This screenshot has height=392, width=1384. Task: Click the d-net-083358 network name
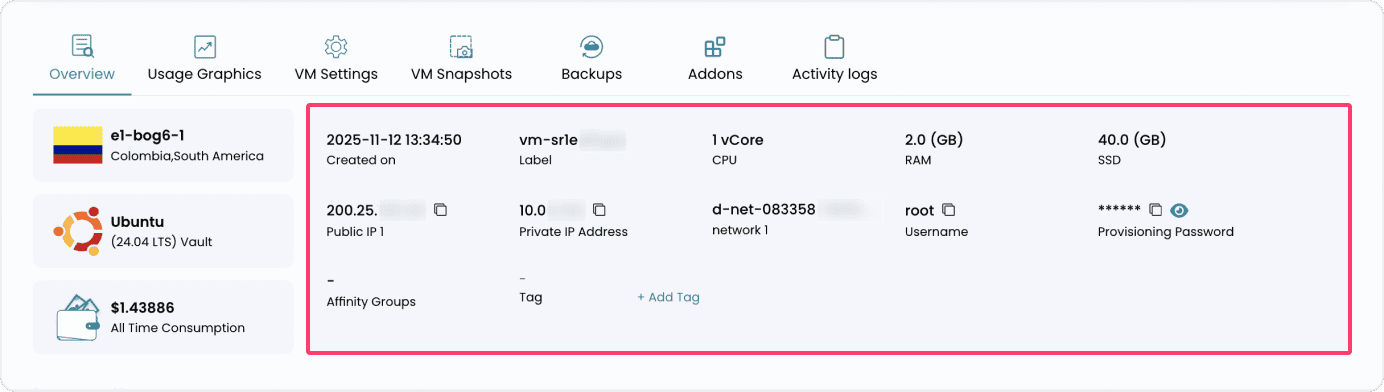click(763, 210)
